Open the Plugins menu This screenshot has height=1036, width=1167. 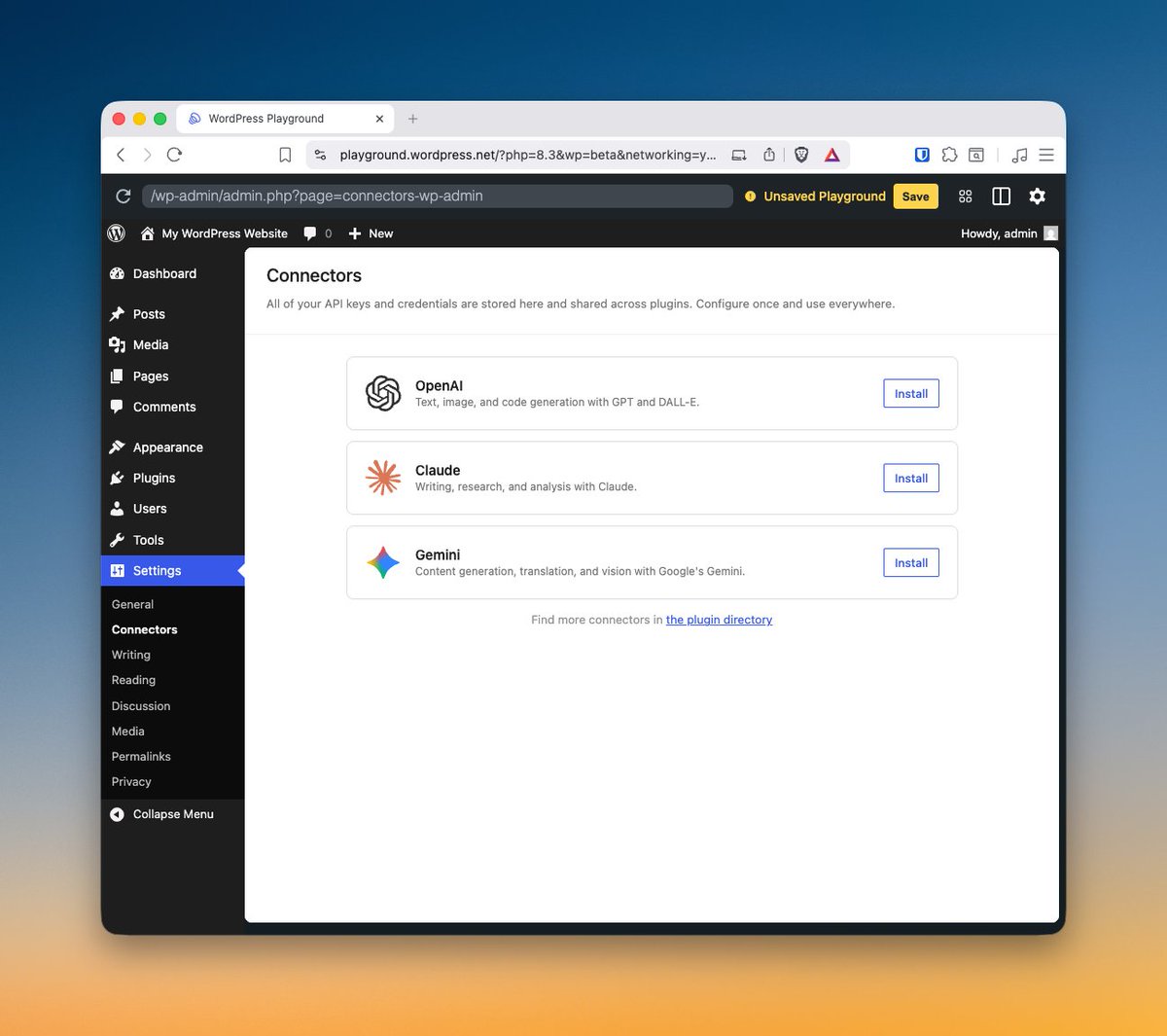[173, 478]
